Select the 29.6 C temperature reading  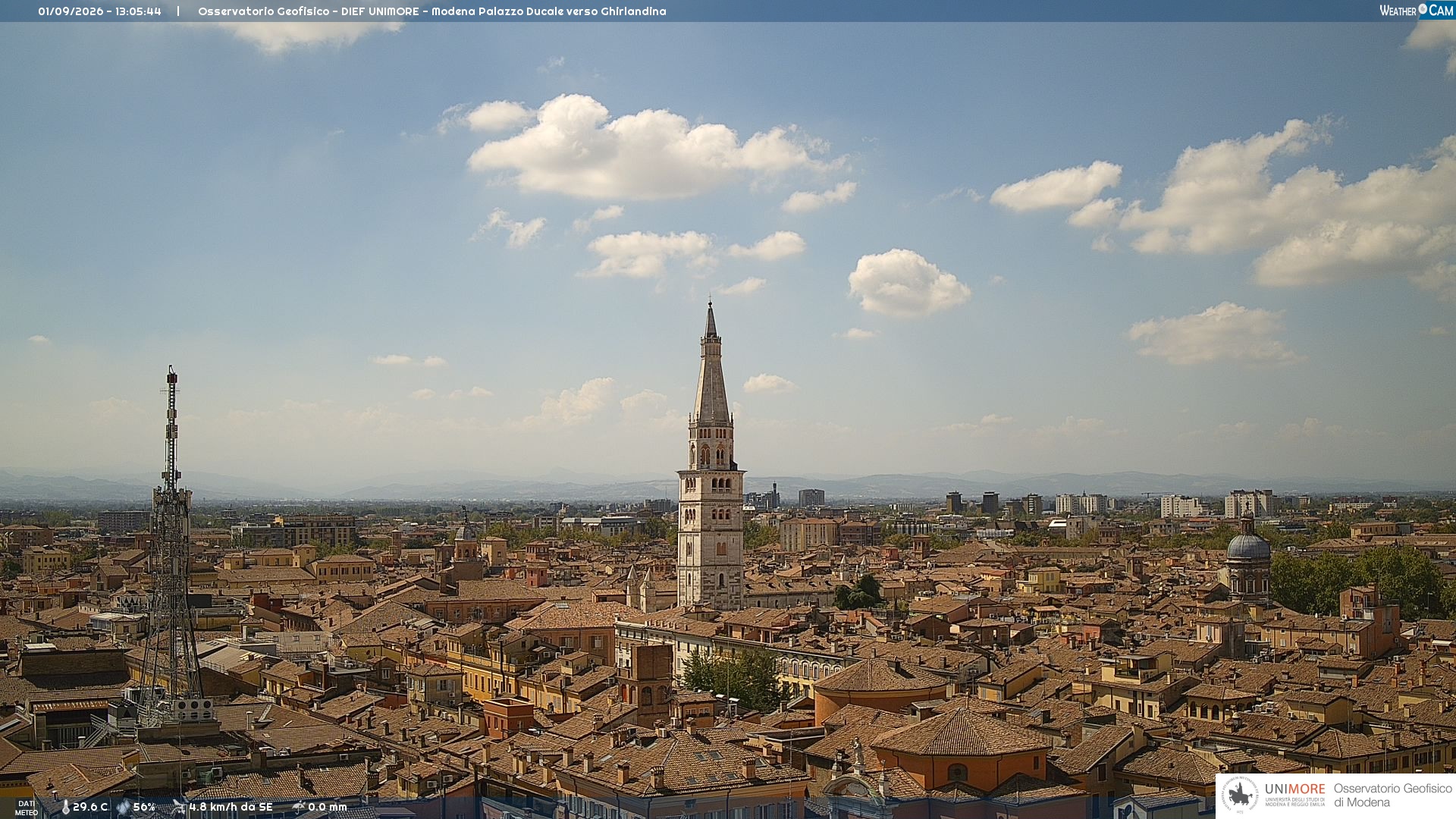click(x=90, y=808)
